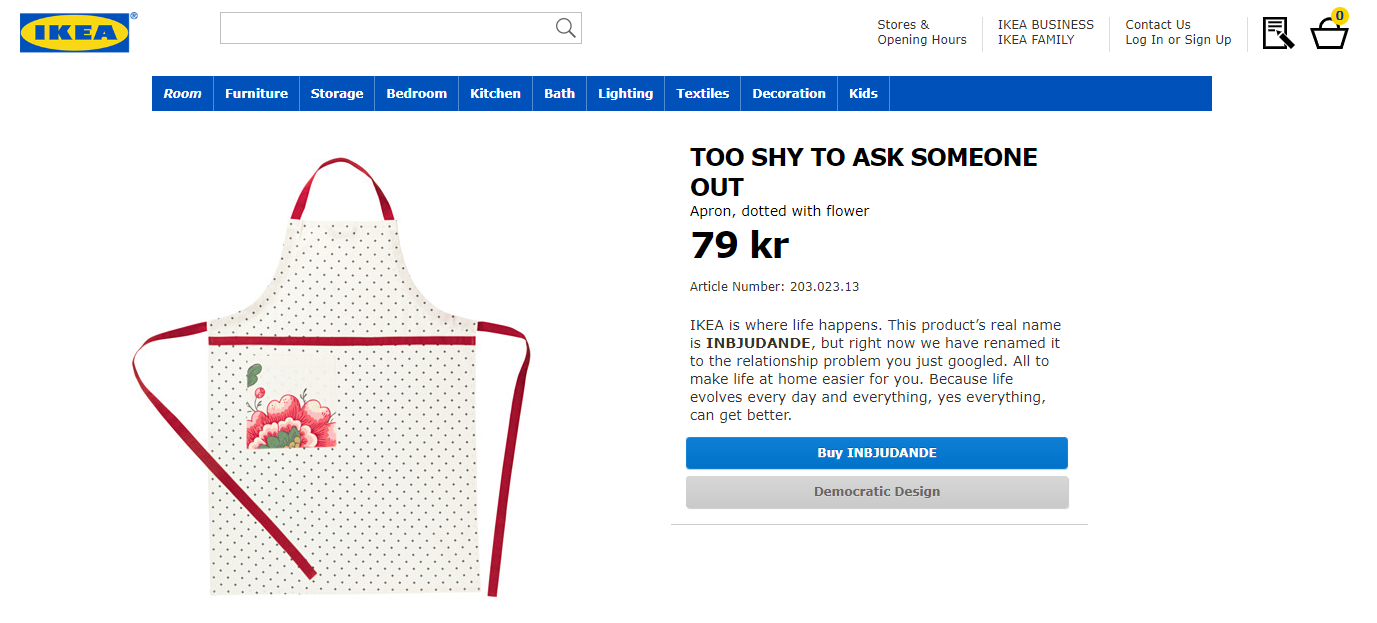
Task: Click the IKEA logo
Action: pos(75,32)
